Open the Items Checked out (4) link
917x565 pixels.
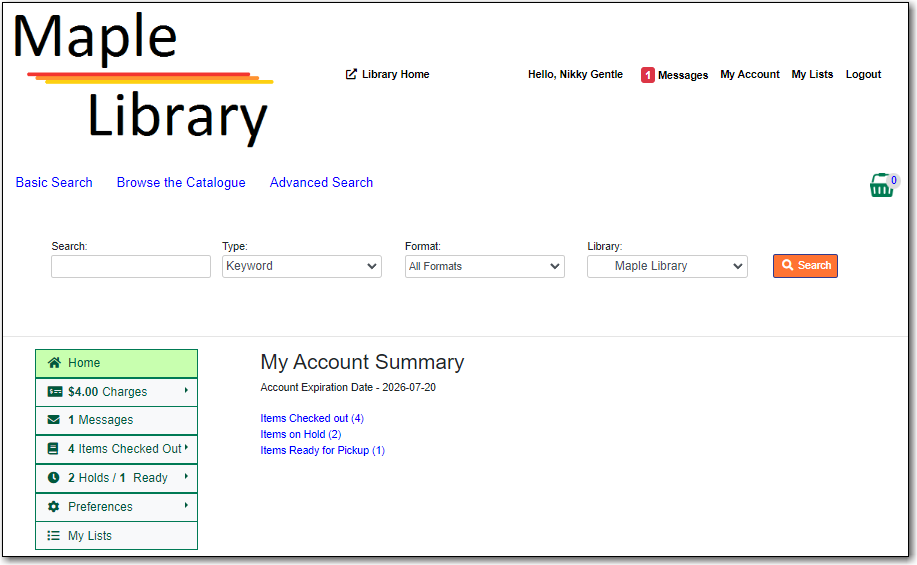311,418
